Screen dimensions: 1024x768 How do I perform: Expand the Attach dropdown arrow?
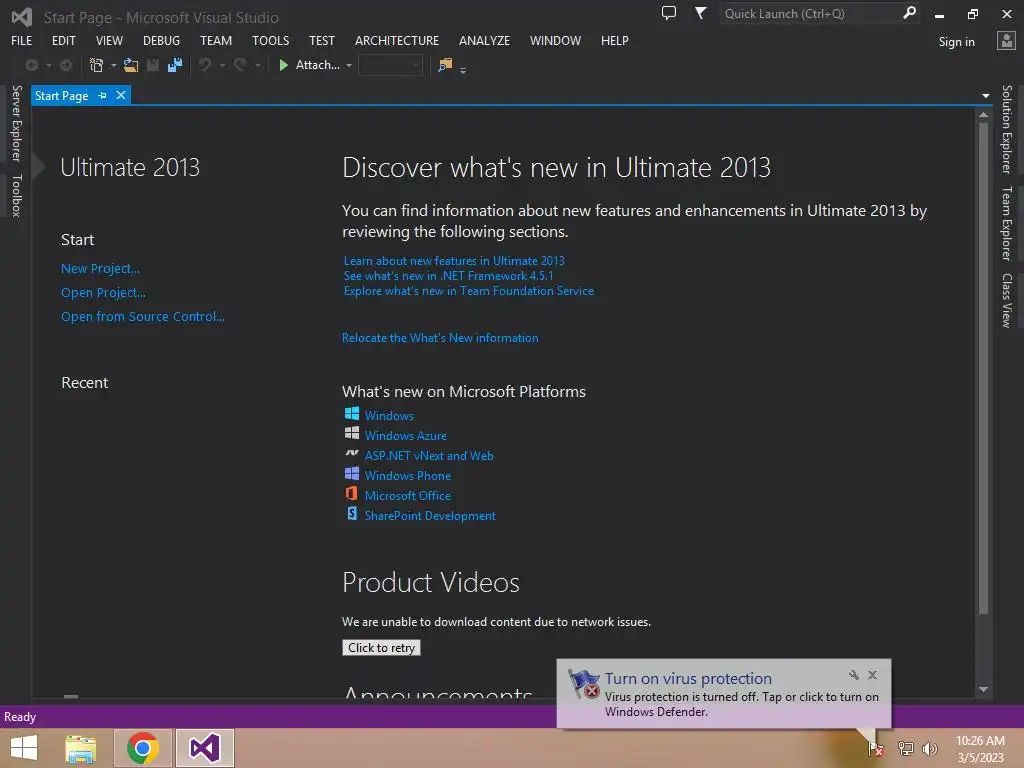349,65
